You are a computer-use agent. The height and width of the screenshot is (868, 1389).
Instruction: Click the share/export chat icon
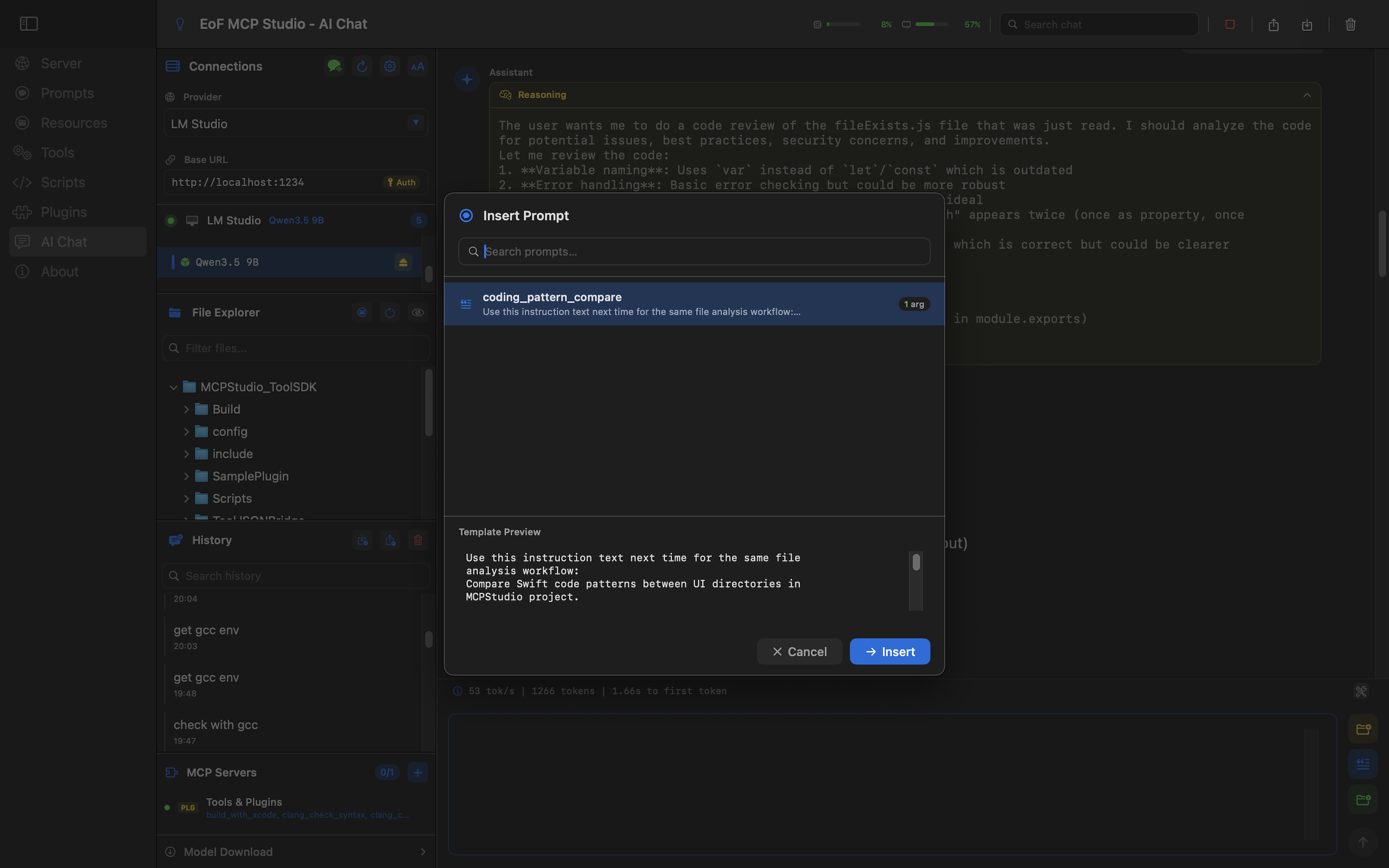pos(1273,24)
